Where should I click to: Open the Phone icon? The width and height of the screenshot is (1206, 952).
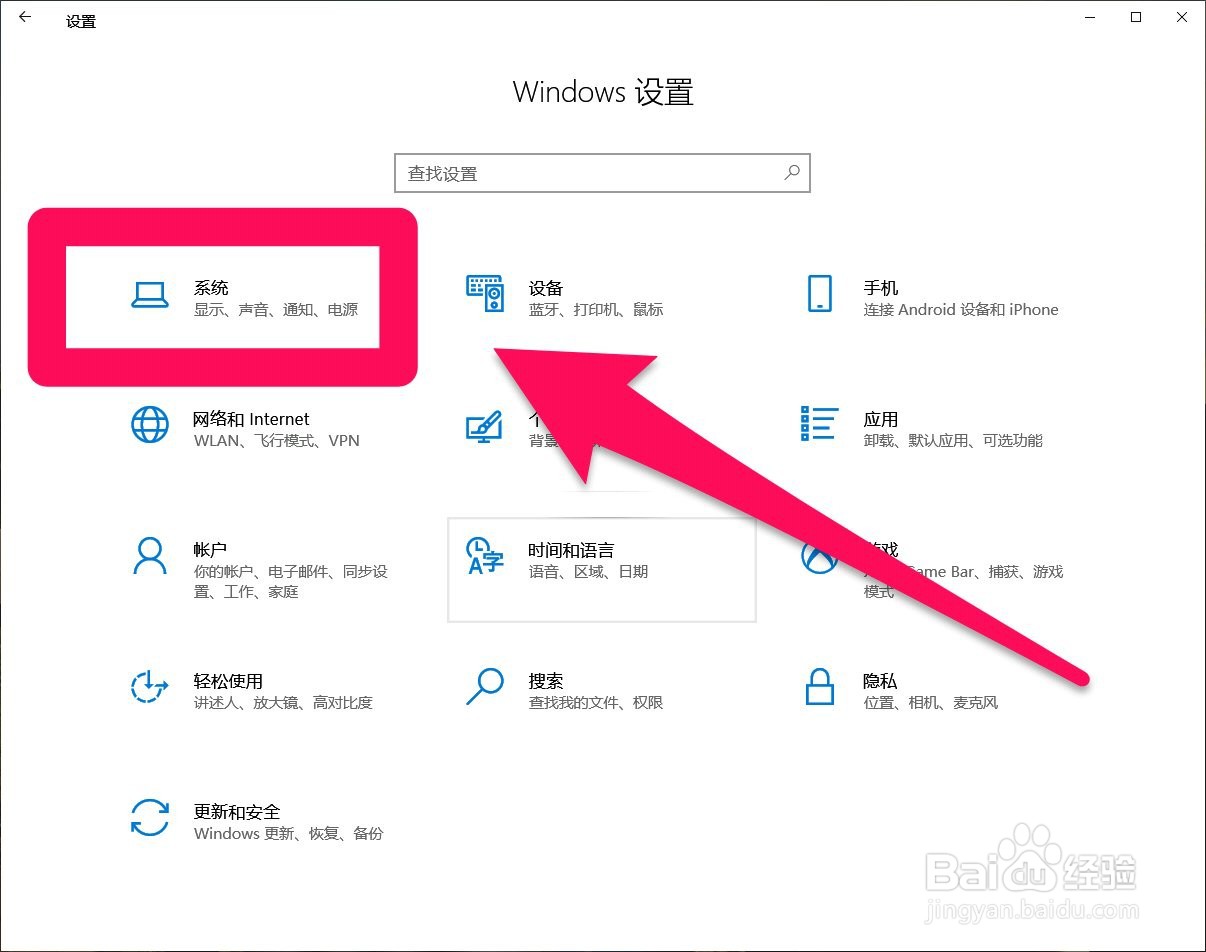tap(819, 295)
